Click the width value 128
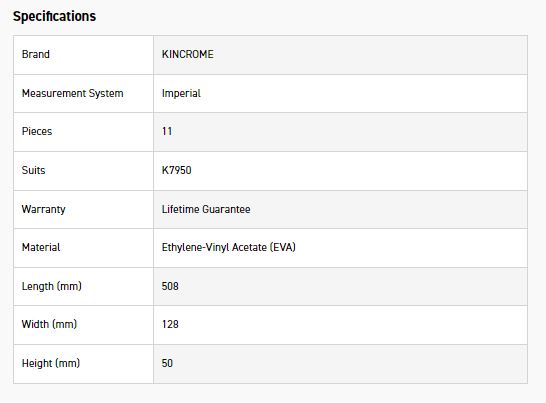Viewport: 546px width, 403px height. point(170,324)
